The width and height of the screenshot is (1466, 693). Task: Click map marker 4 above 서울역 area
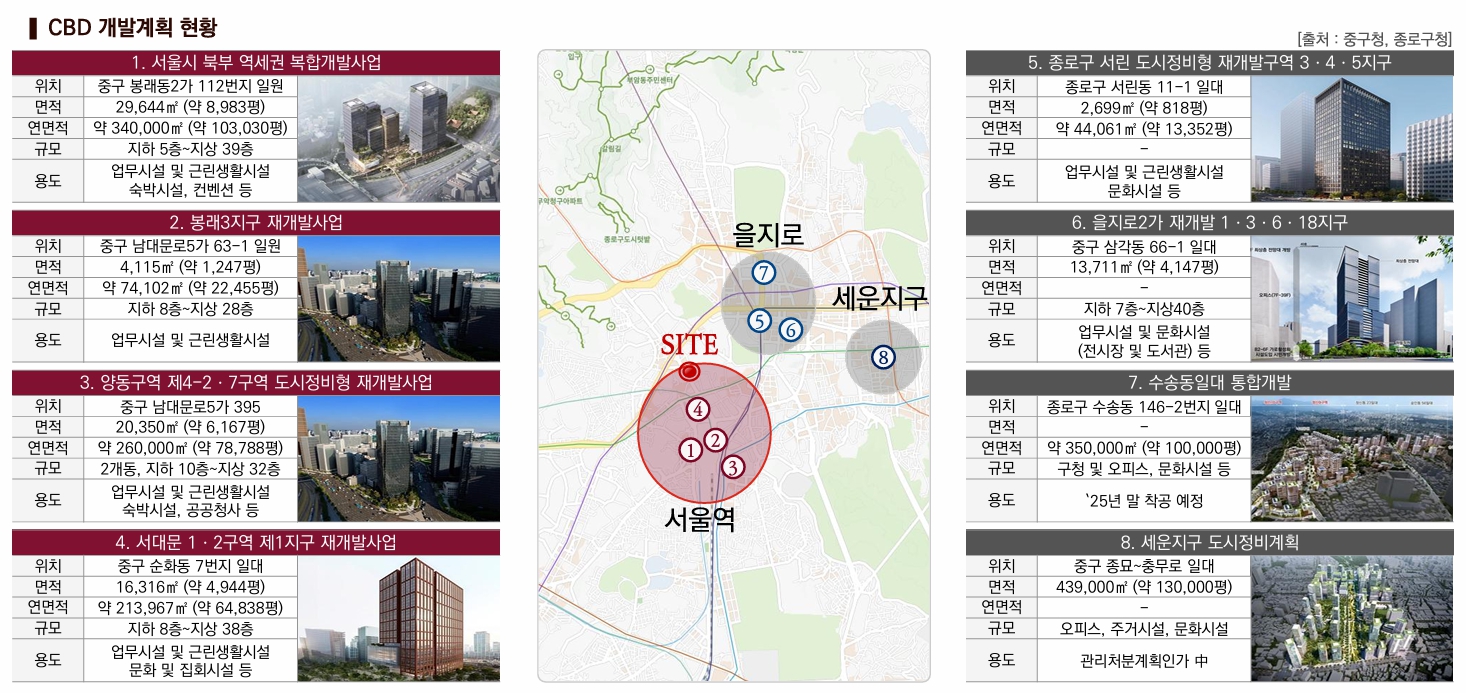coord(696,409)
